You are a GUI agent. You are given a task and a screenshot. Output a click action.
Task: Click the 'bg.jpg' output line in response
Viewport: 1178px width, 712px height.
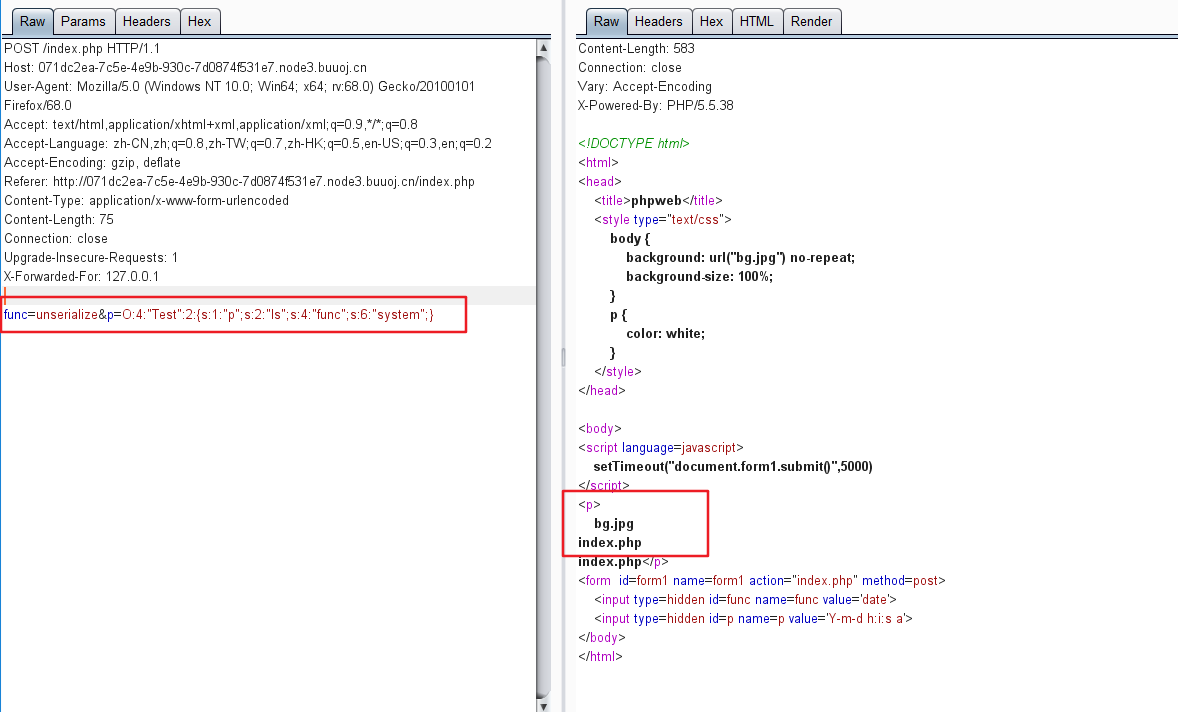(x=614, y=523)
